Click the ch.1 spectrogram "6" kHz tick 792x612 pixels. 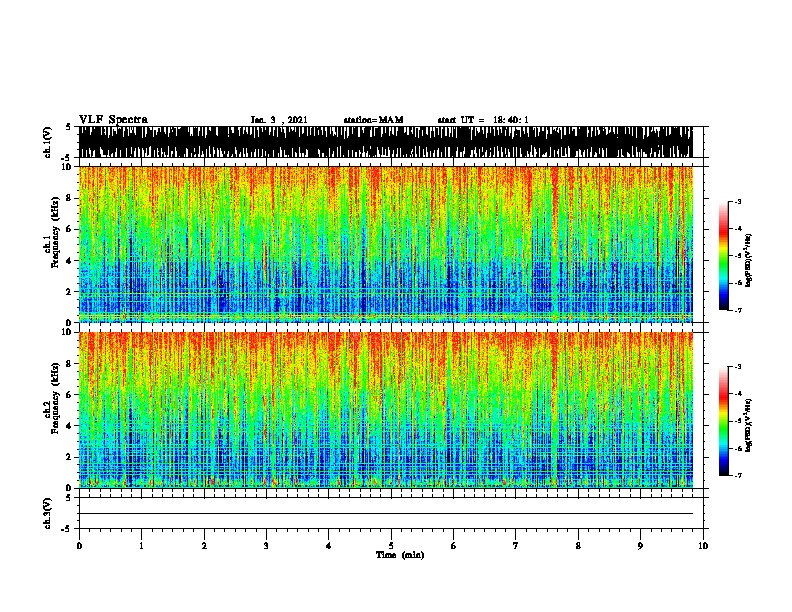click(70, 229)
